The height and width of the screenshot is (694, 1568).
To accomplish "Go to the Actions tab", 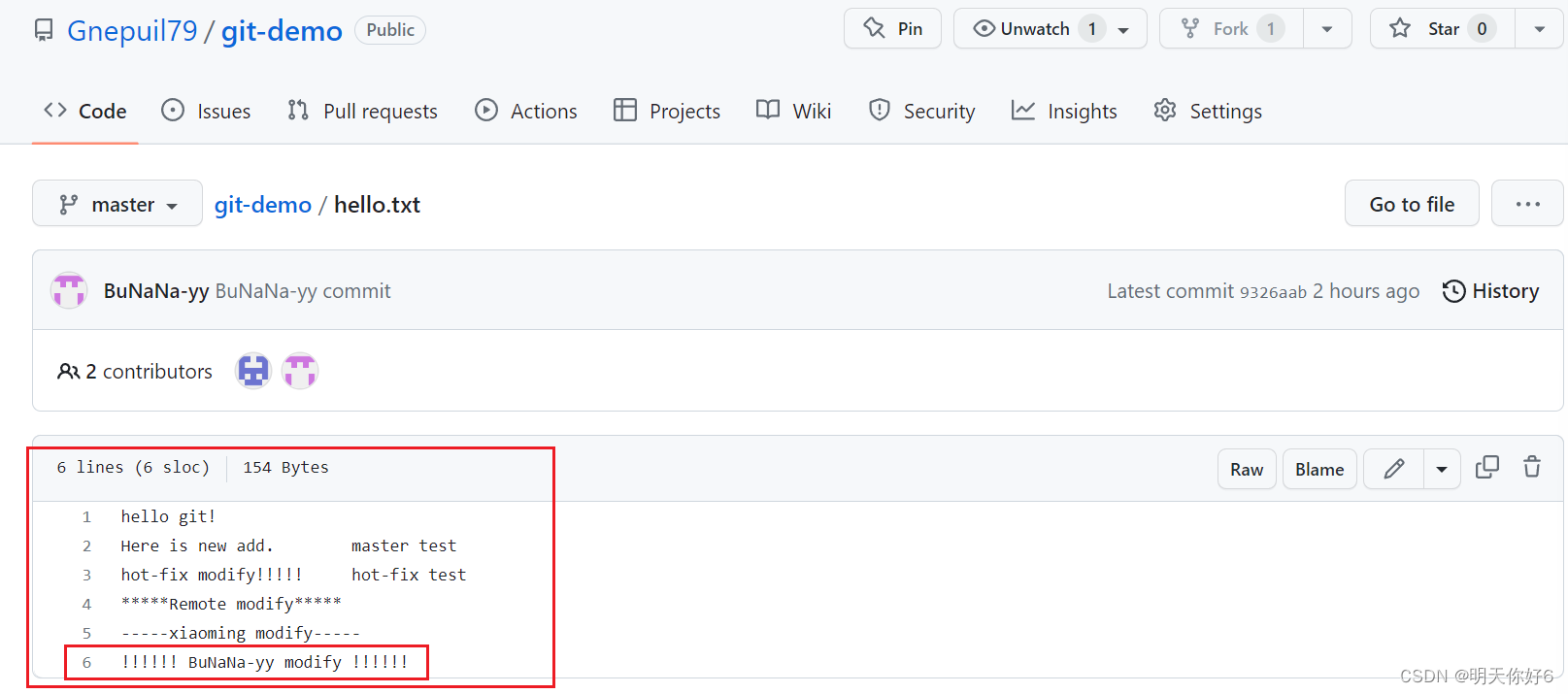I will (526, 111).
